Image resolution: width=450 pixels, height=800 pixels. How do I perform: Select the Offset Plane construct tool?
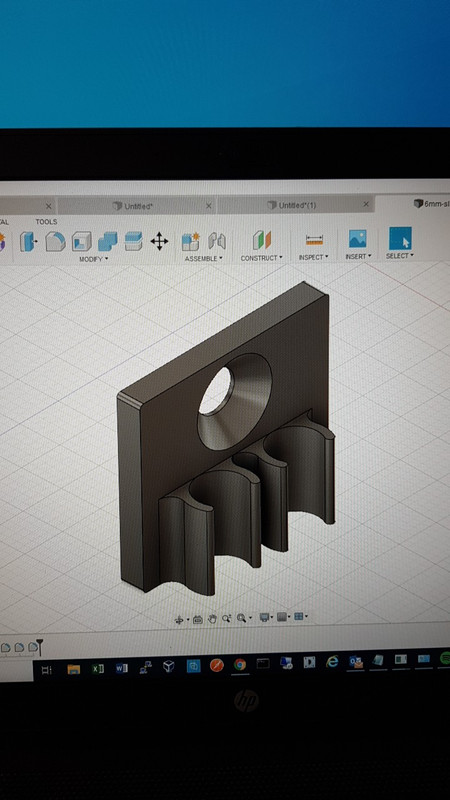point(262,240)
